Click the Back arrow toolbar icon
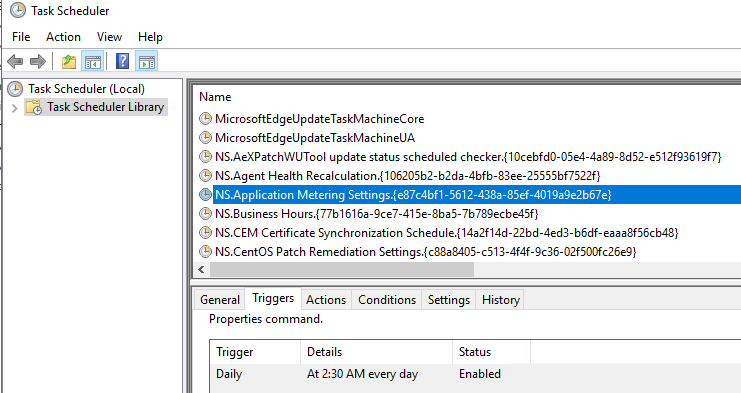This screenshot has width=741, height=393. 15,61
